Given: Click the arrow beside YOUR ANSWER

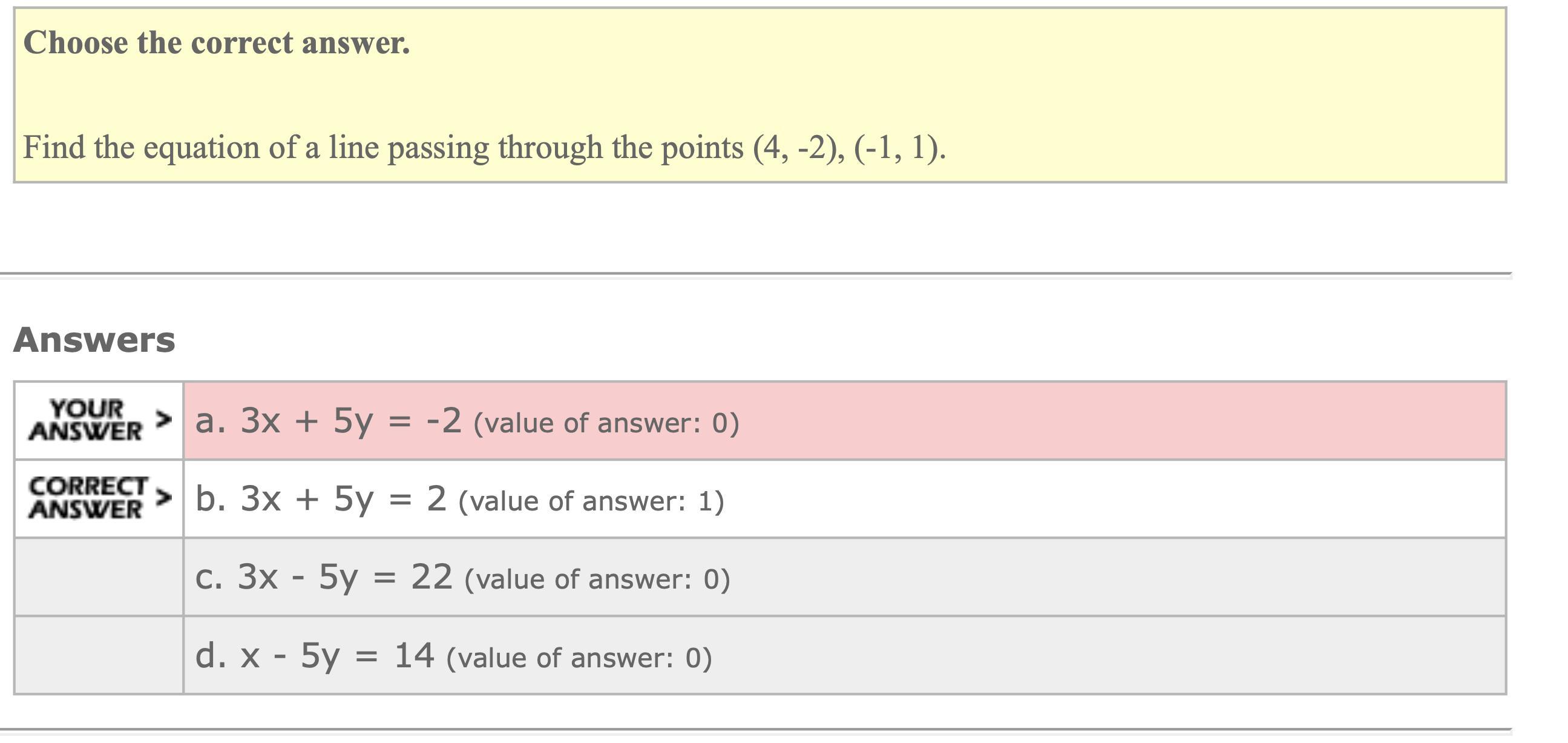Looking at the screenshot, I should [x=163, y=419].
